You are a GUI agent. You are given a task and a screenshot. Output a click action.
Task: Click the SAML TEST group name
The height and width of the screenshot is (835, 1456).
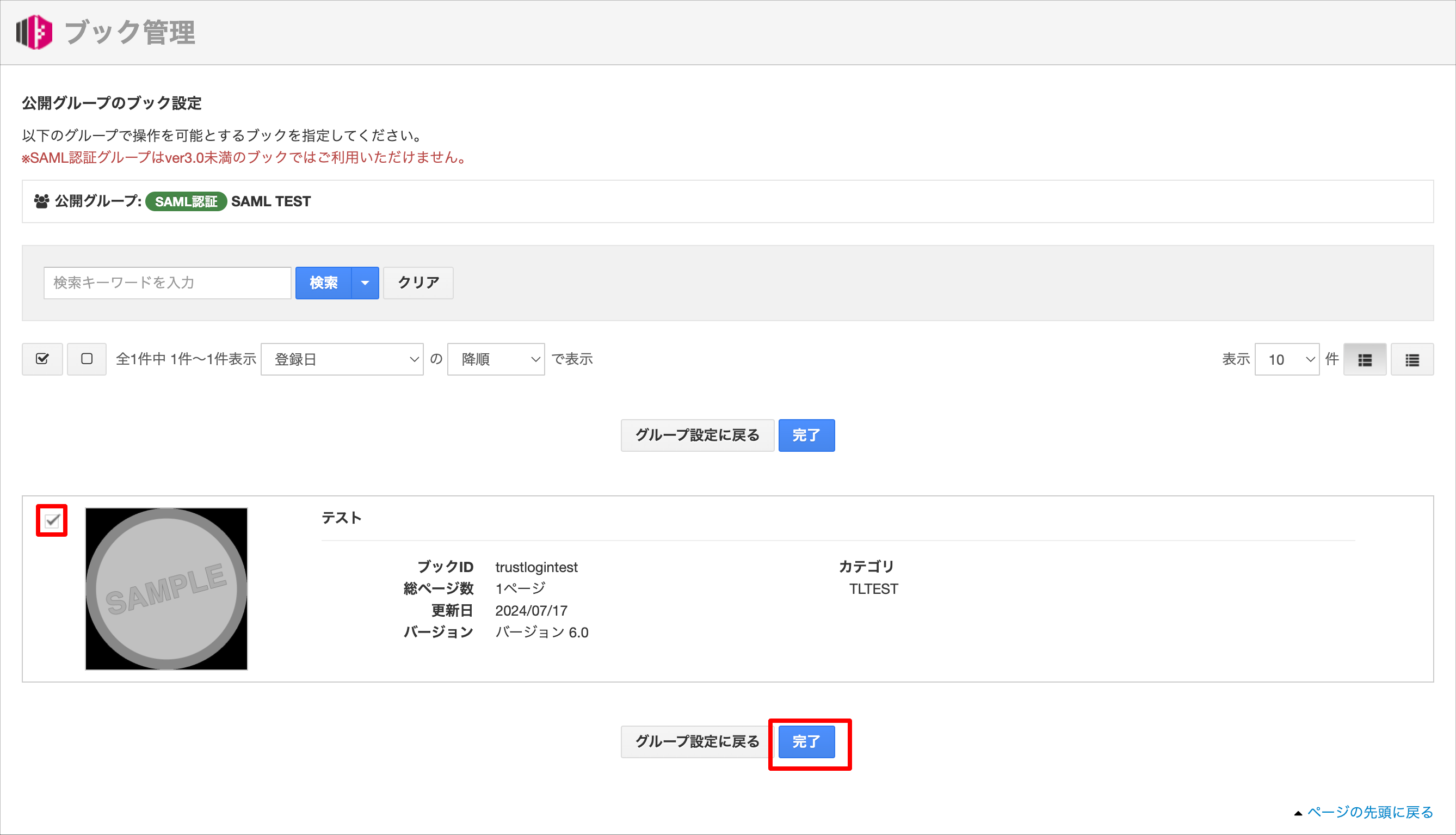271,201
